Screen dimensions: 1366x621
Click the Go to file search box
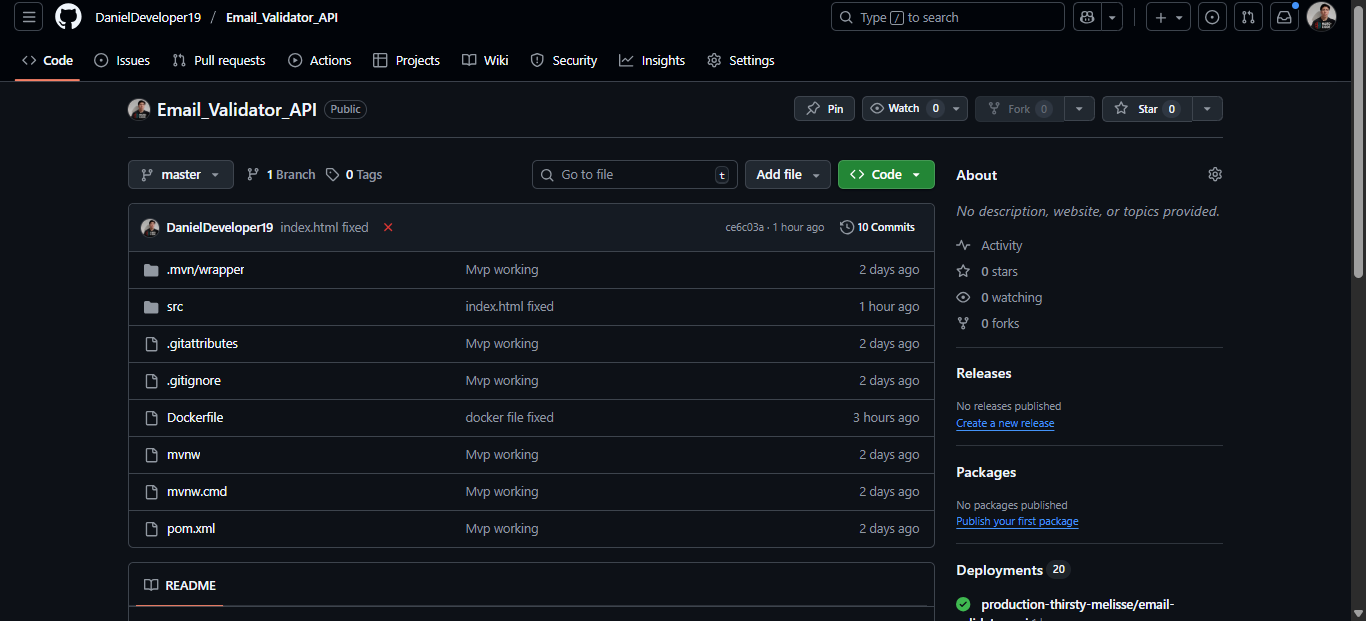(x=635, y=174)
